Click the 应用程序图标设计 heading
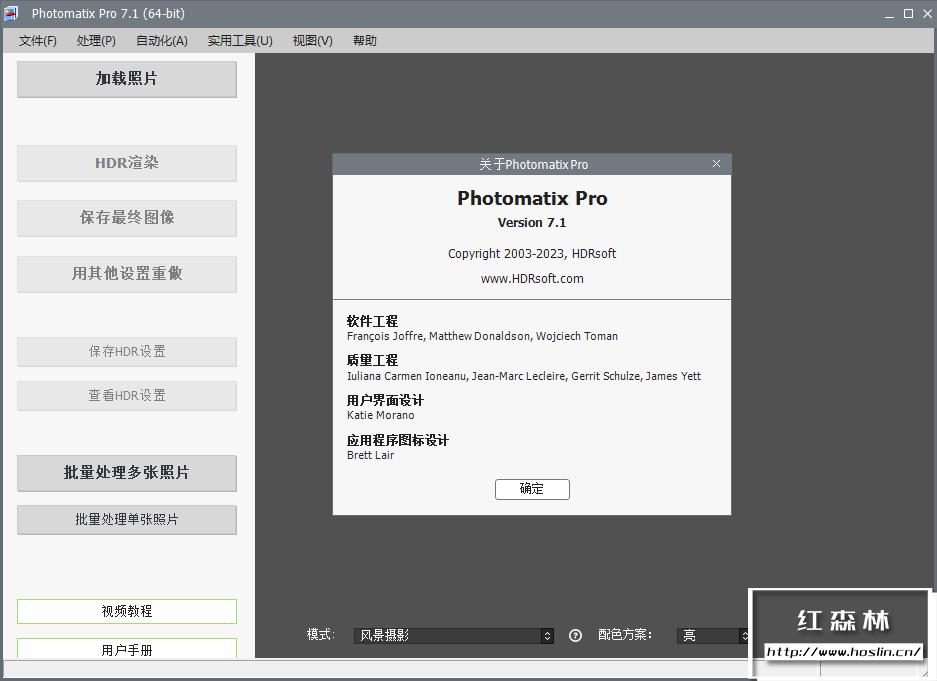The width and height of the screenshot is (937, 681). (398, 440)
